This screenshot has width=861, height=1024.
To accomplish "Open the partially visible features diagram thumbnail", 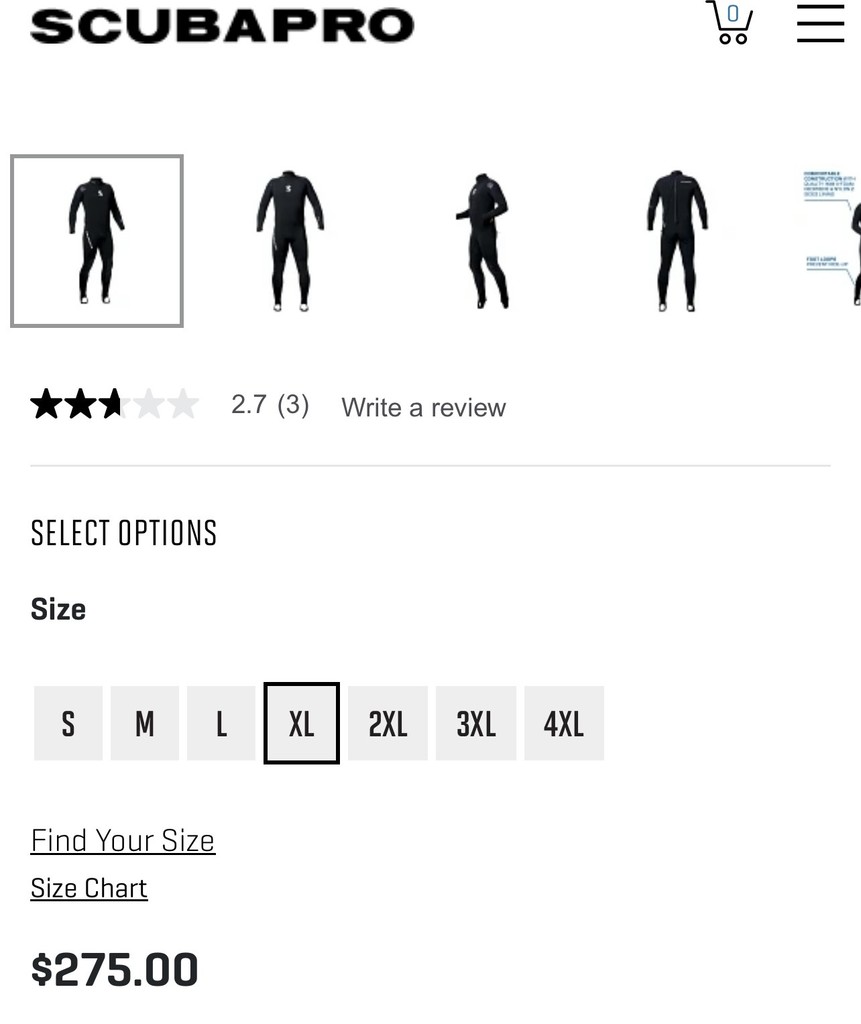I will [834, 241].
